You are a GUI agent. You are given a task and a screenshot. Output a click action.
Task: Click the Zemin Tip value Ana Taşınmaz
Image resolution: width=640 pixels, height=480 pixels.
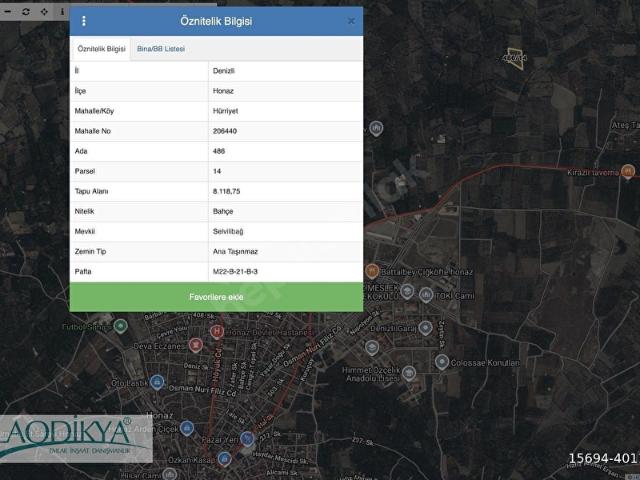(235, 251)
